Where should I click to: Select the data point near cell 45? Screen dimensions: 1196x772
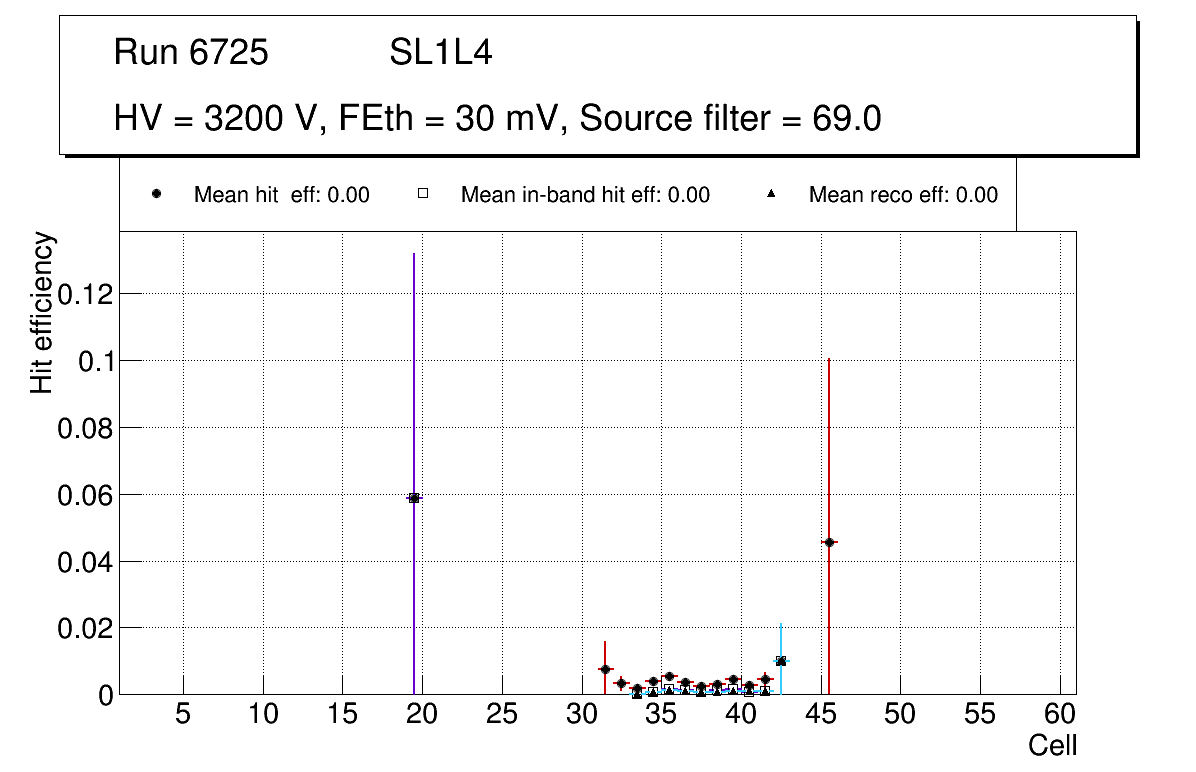click(x=829, y=542)
